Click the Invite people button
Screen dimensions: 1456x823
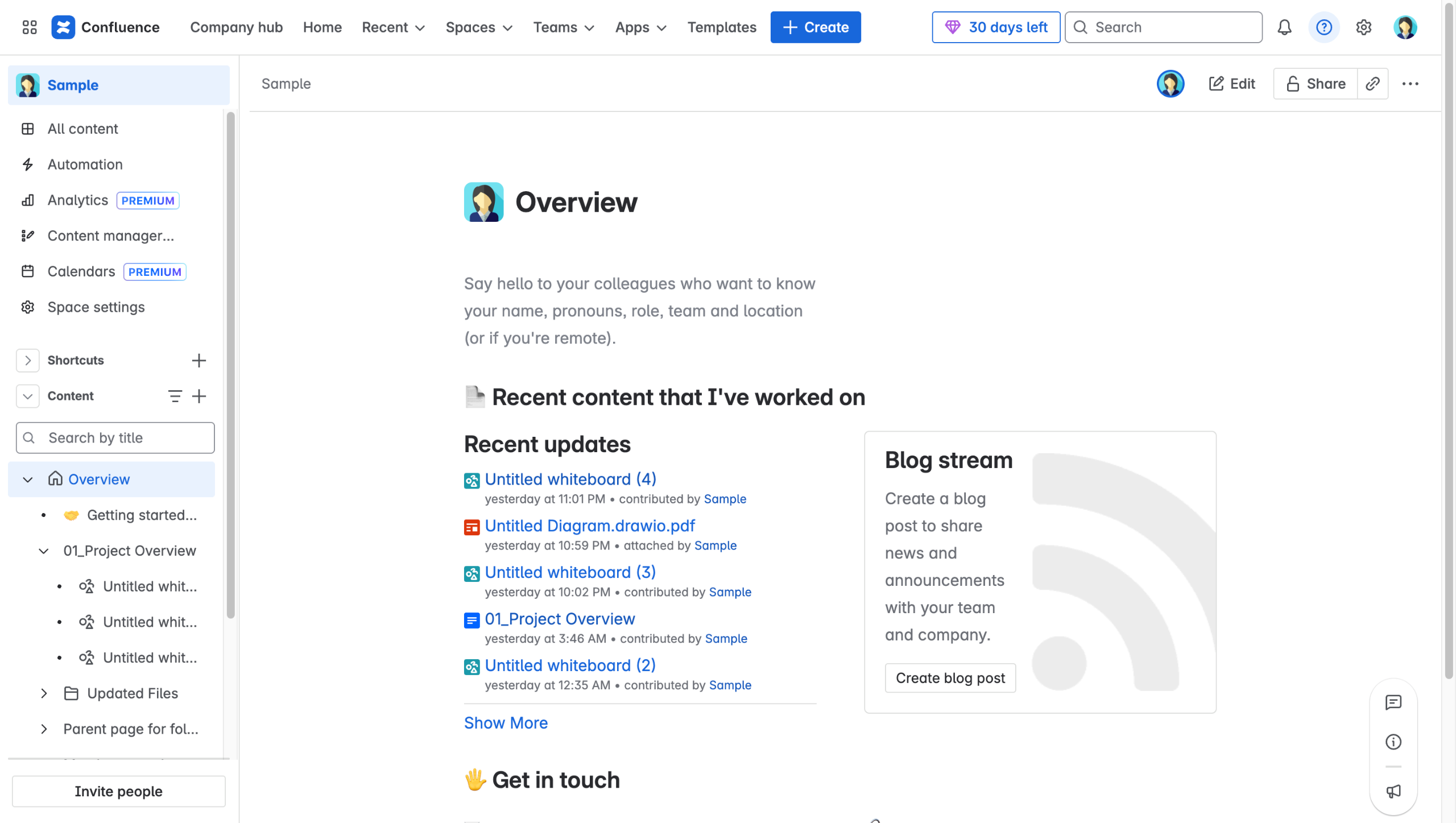coord(118,791)
